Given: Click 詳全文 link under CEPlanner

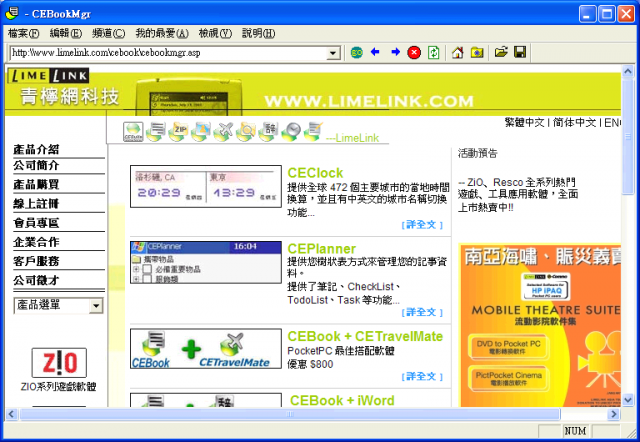Looking at the screenshot, I should tap(422, 313).
